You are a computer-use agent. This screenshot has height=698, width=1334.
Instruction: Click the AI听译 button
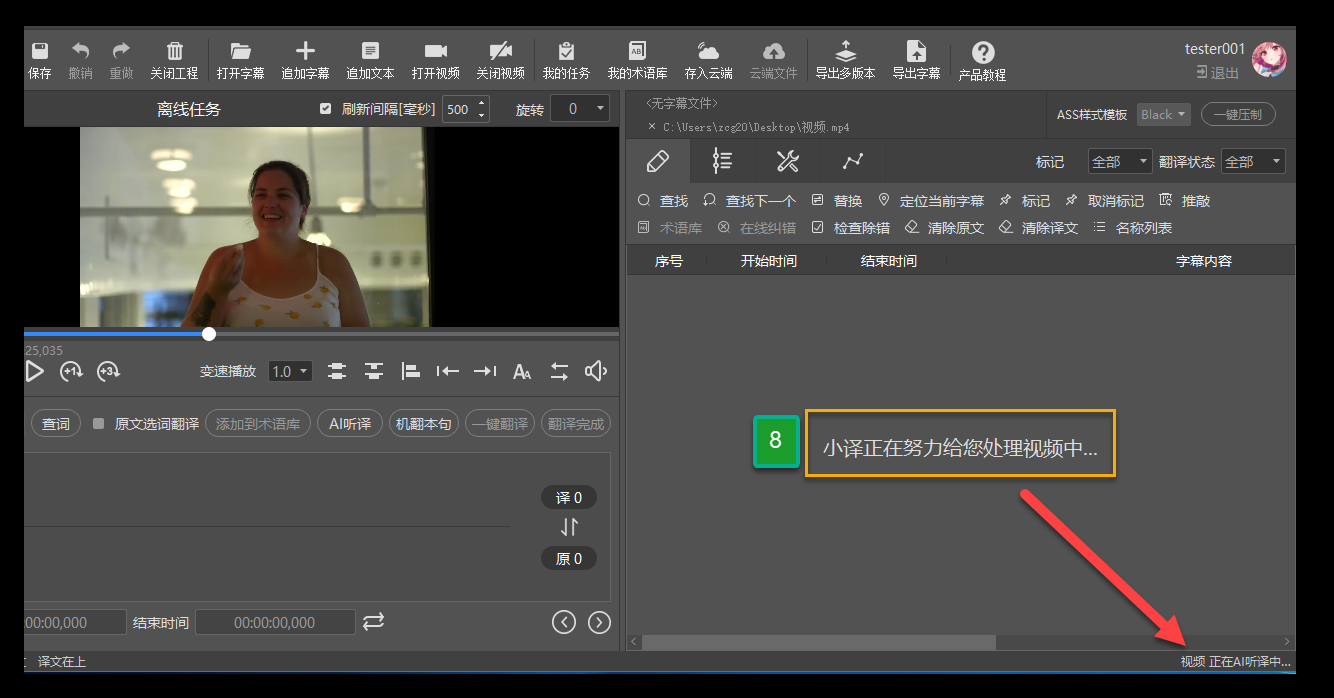tap(349, 423)
